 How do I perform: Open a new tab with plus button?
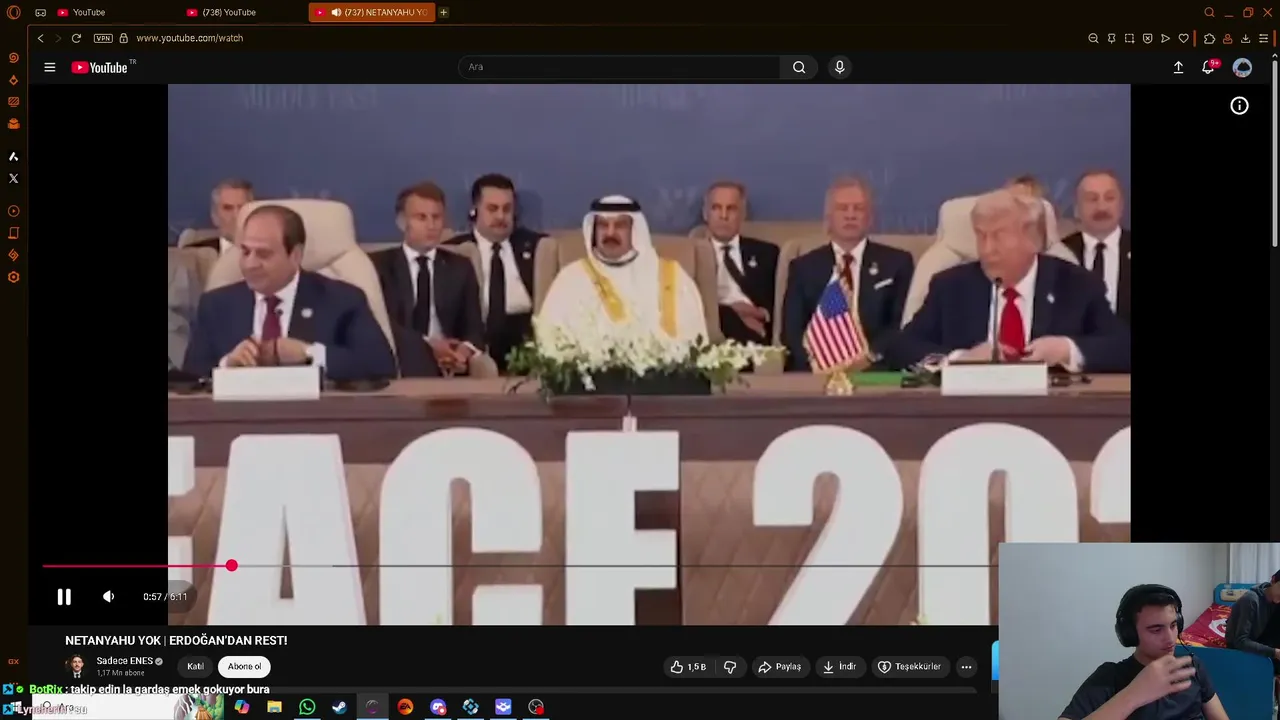pyautogui.click(x=444, y=12)
